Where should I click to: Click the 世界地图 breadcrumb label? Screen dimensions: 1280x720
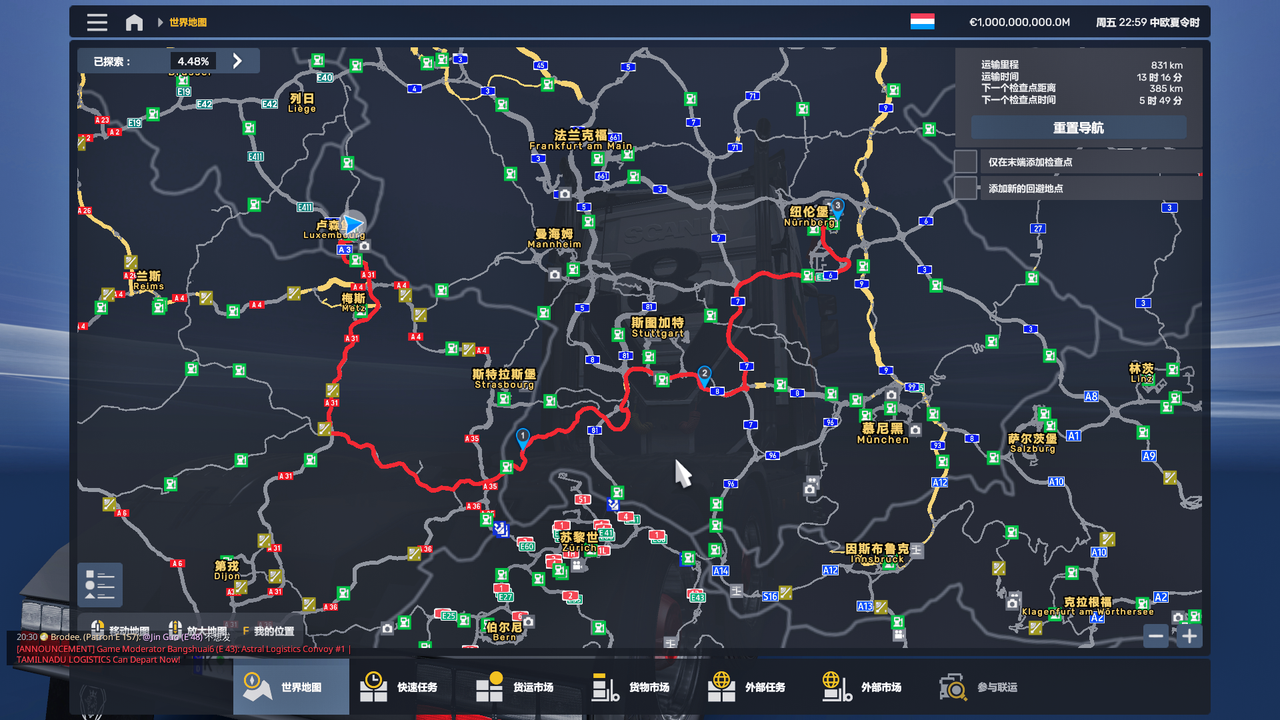(188, 22)
